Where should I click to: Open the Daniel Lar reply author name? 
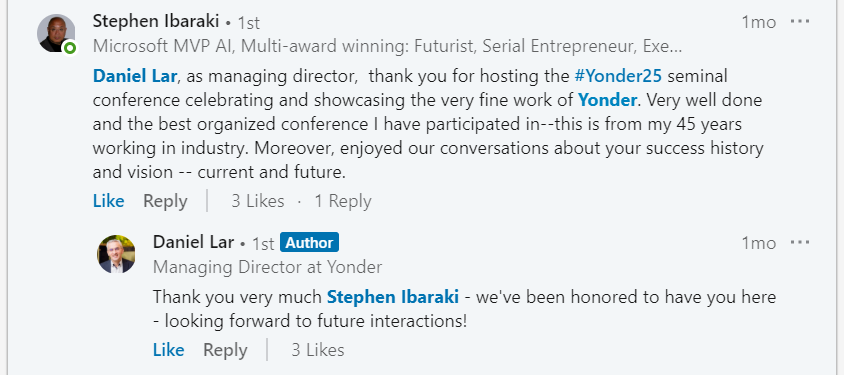coord(193,242)
